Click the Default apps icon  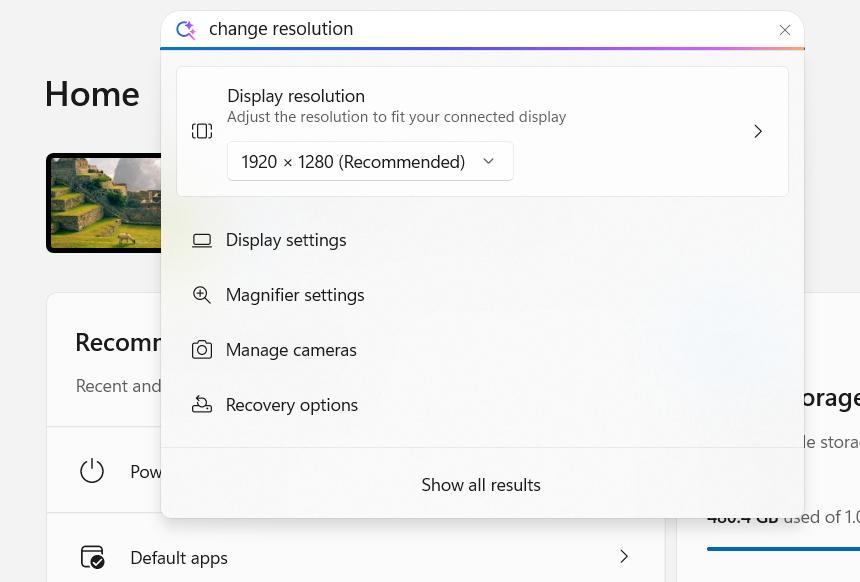point(92,557)
